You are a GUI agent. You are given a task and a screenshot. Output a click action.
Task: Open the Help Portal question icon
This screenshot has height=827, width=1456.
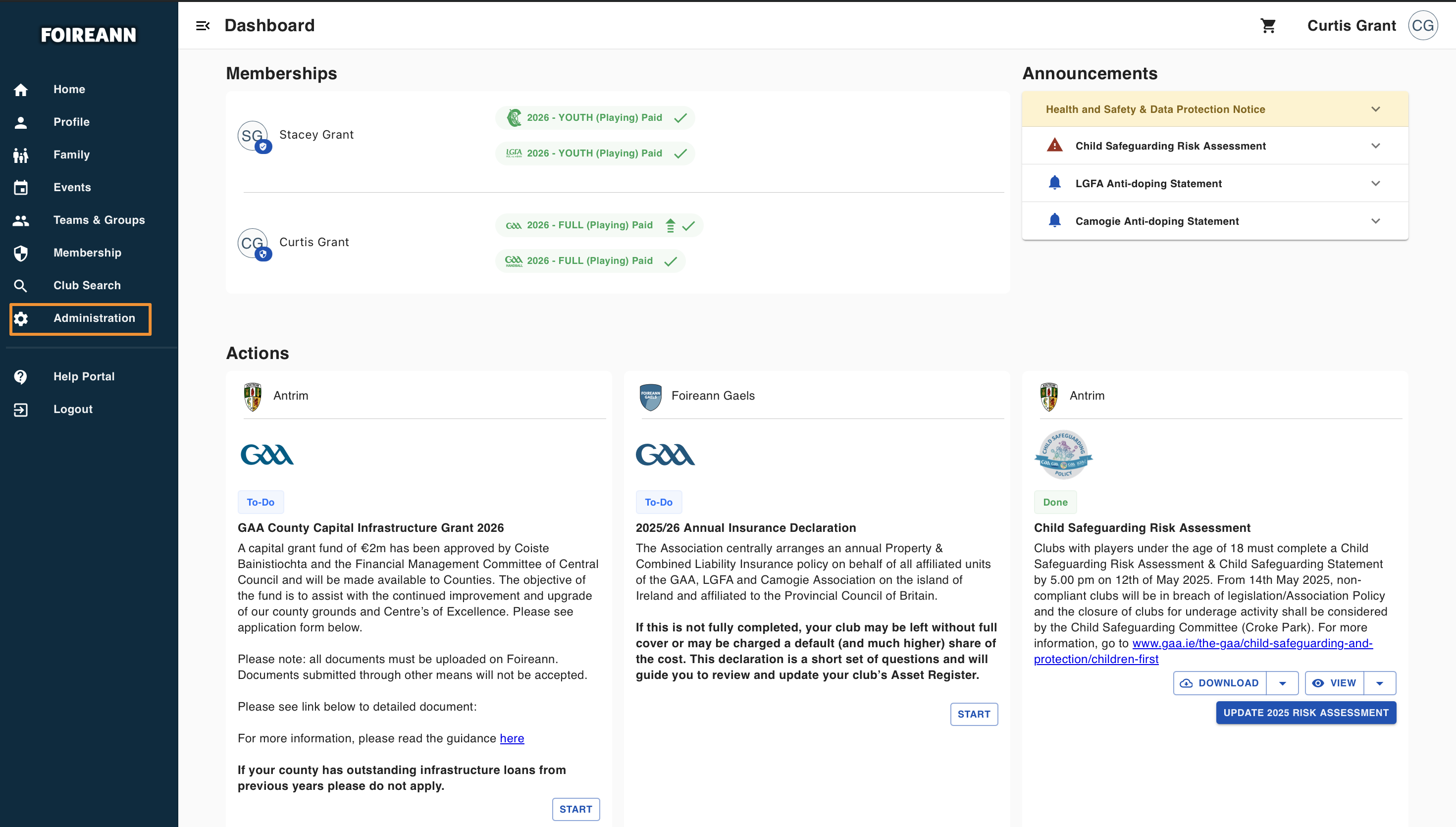pos(21,376)
